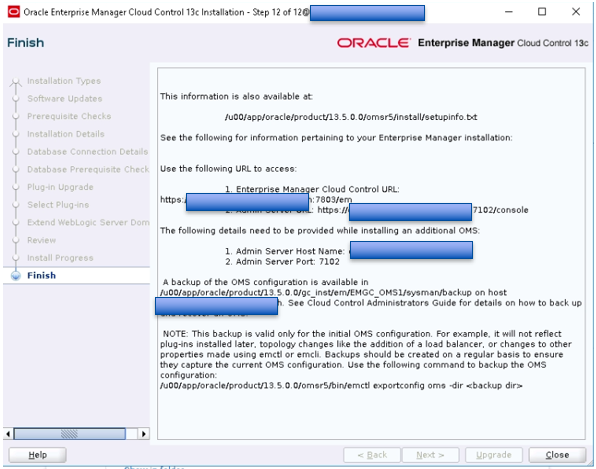
Task: Click the sidebar horizontal scrollbar thumb
Action: click(70, 434)
